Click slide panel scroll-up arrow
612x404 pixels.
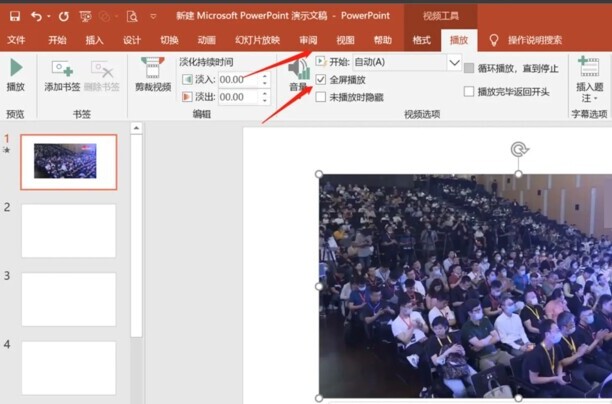136,128
